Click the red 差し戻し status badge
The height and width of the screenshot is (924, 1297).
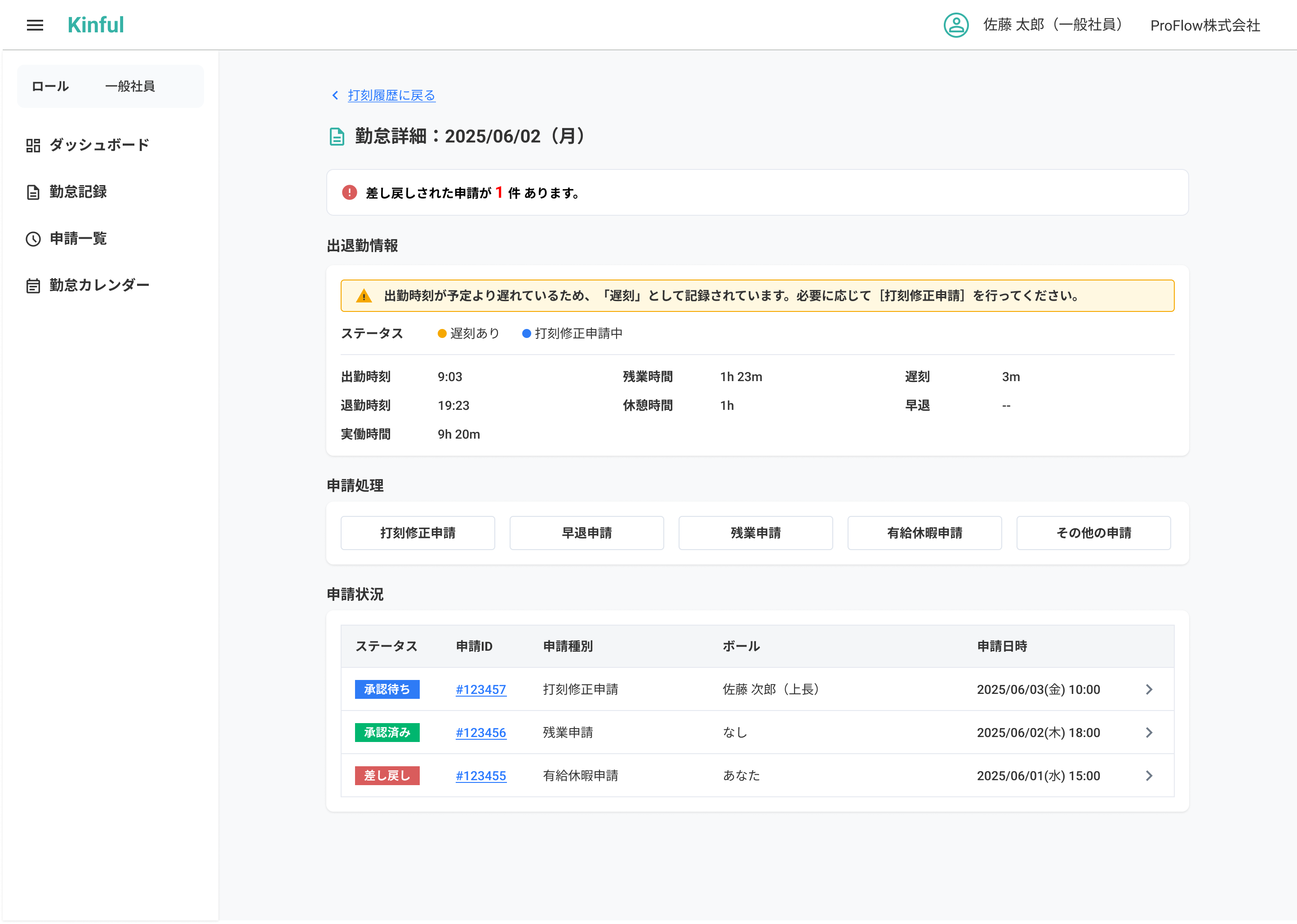387,776
